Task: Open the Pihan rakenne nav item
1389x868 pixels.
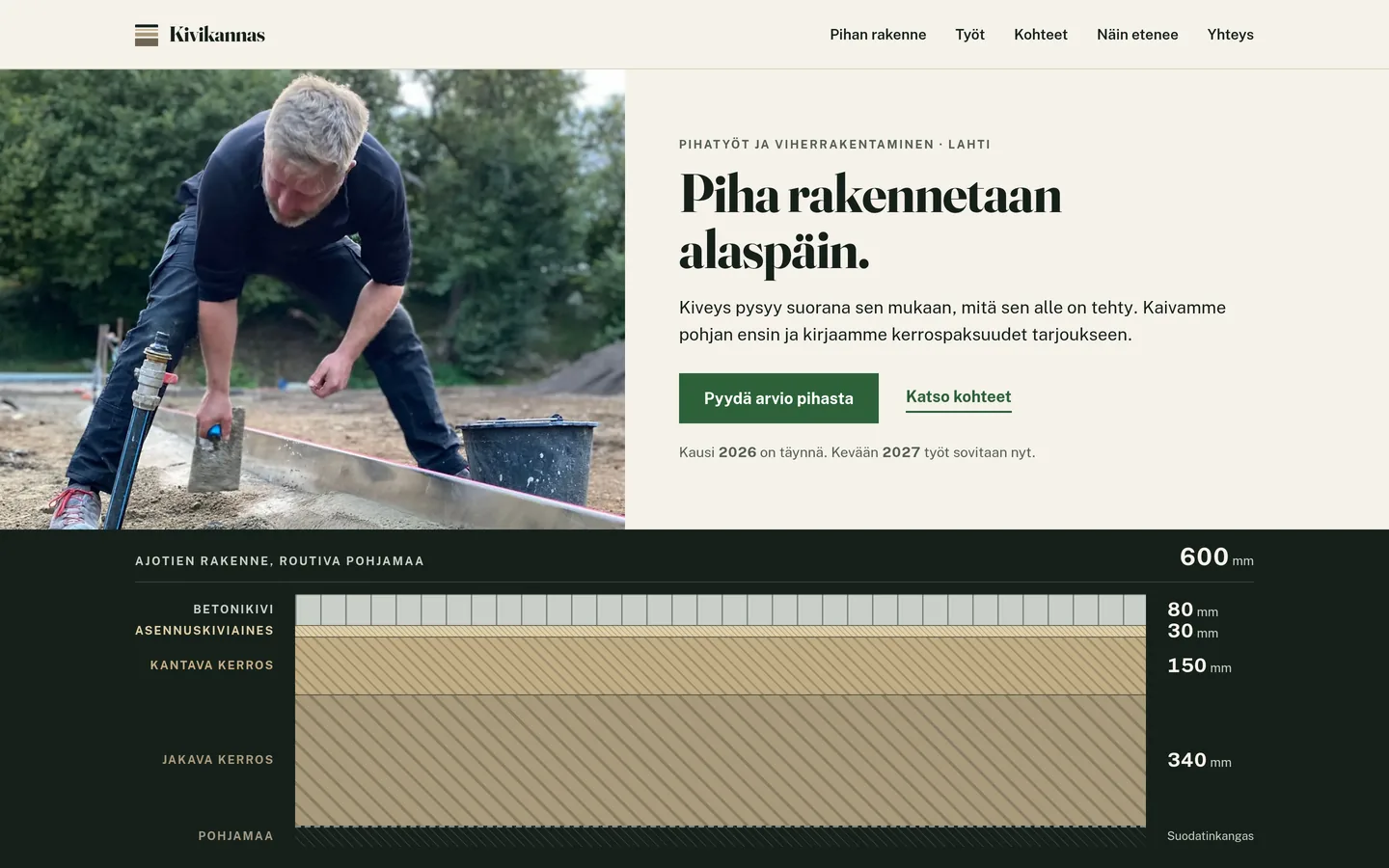Action: tap(878, 35)
